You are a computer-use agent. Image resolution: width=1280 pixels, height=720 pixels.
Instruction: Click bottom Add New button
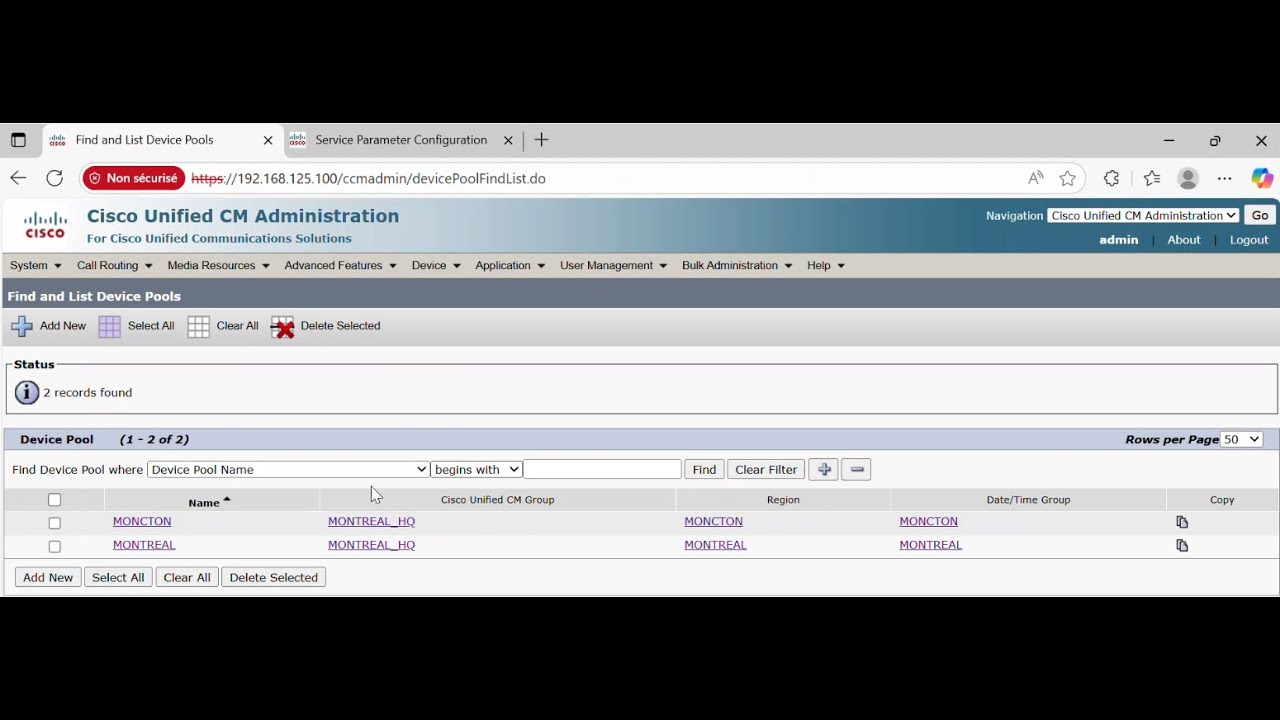pyautogui.click(x=48, y=578)
